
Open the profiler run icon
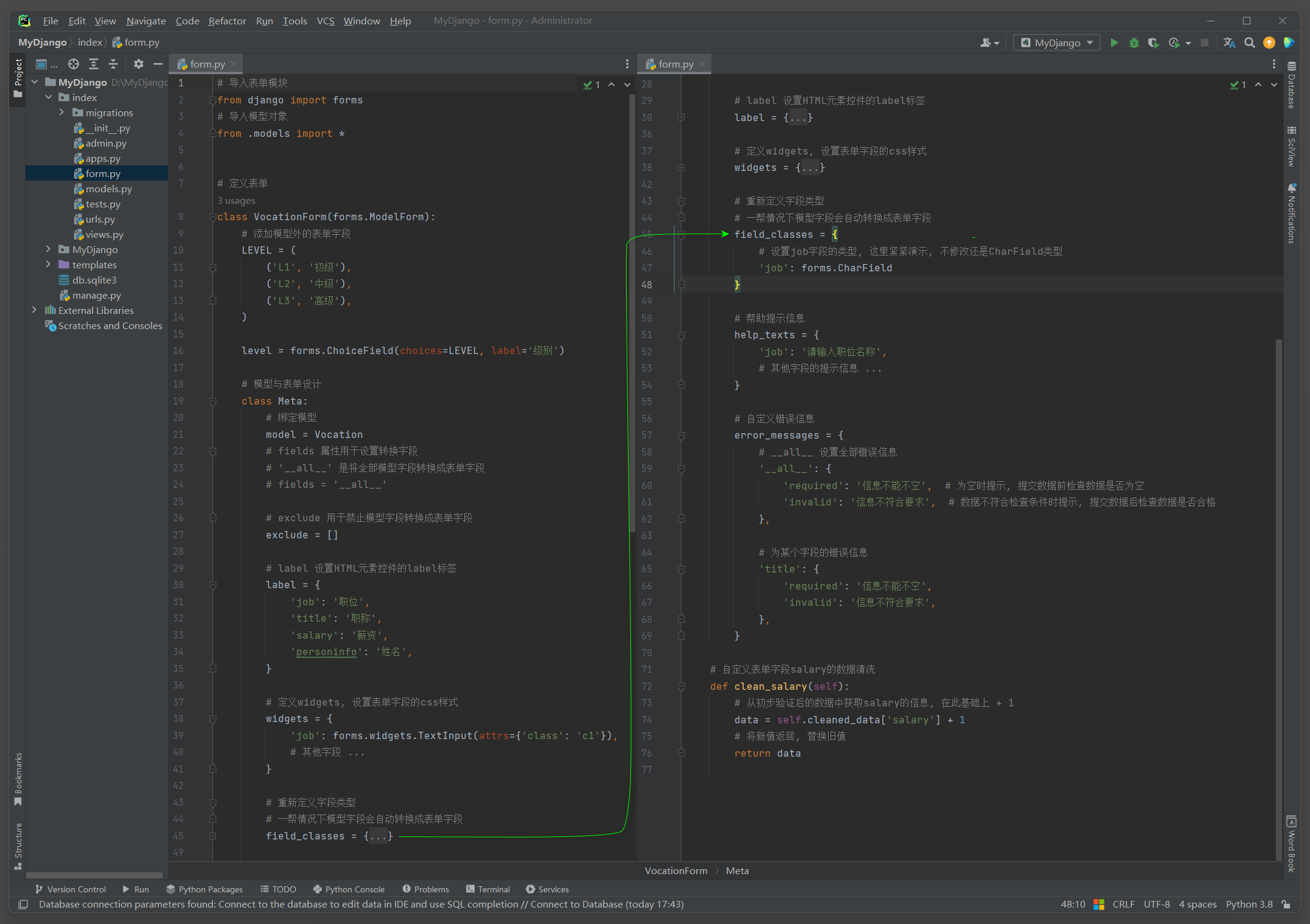(x=1174, y=43)
